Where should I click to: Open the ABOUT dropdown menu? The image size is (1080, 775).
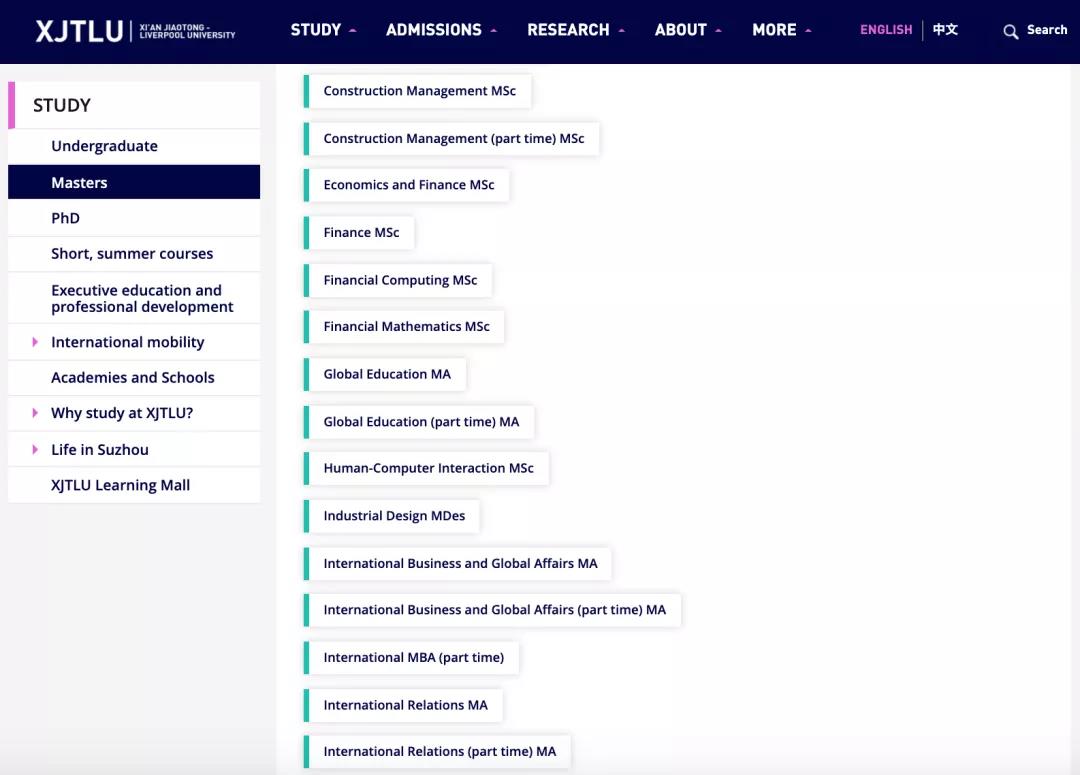pyautogui.click(x=687, y=30)
